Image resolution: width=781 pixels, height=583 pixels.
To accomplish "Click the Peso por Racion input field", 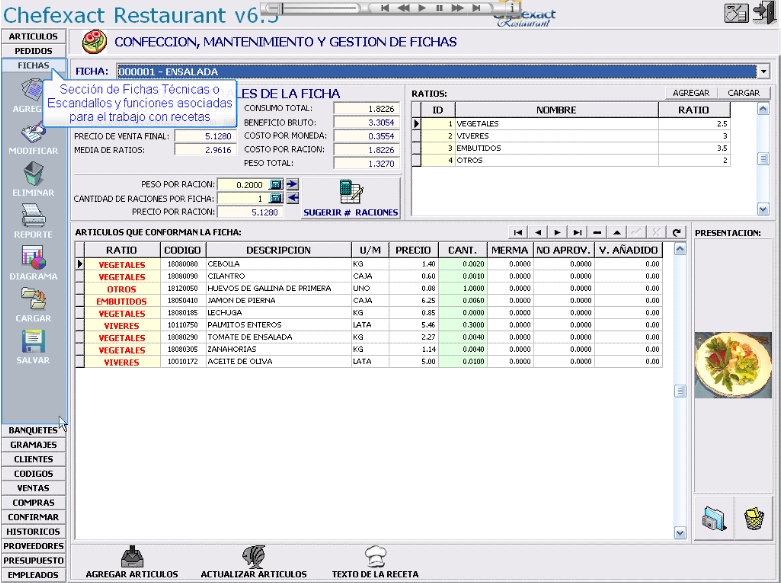I will coord(243,185).
